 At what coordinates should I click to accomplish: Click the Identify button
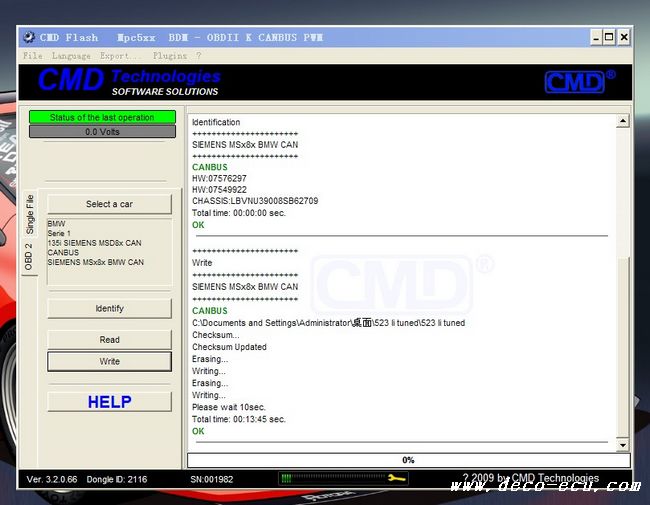coord(109,308)
